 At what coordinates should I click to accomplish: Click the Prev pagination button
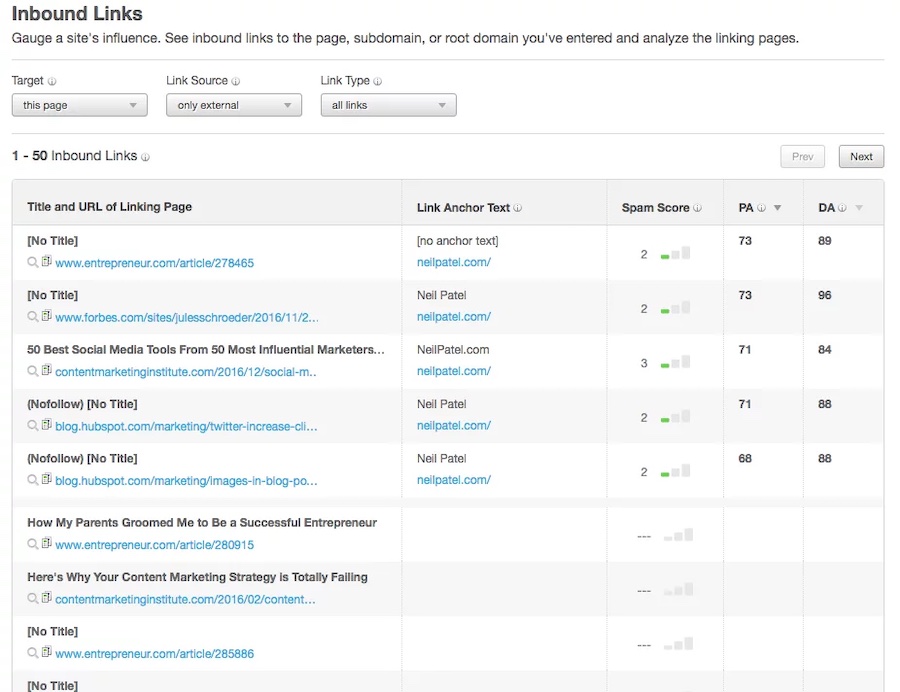click(802, 156)
